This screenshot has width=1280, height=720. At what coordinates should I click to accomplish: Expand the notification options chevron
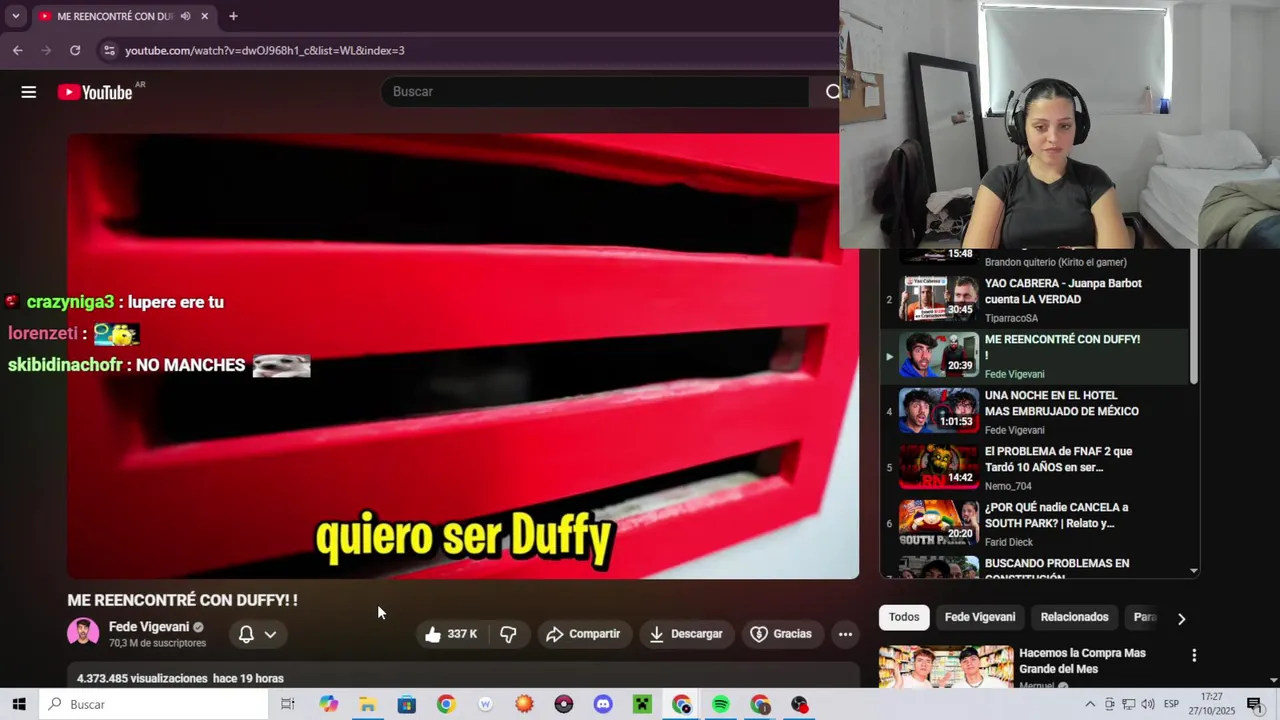point(270,634)
